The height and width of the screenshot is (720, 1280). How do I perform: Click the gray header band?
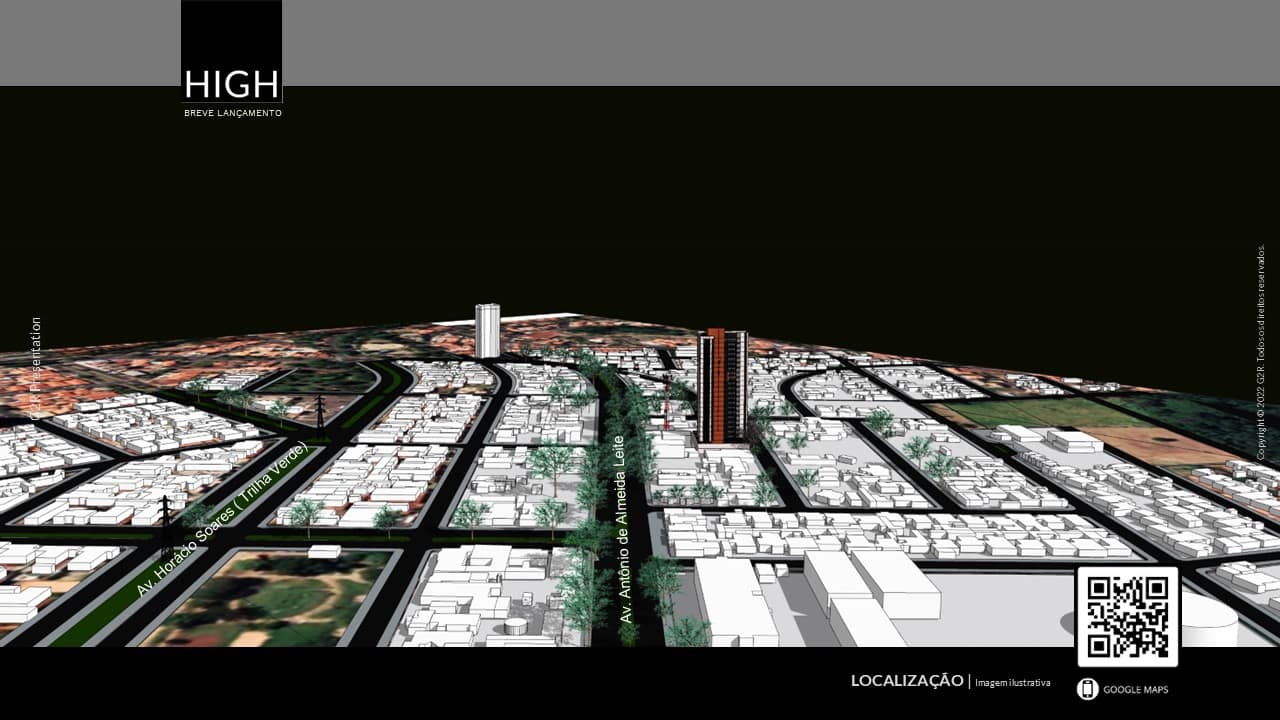[760, 42]
